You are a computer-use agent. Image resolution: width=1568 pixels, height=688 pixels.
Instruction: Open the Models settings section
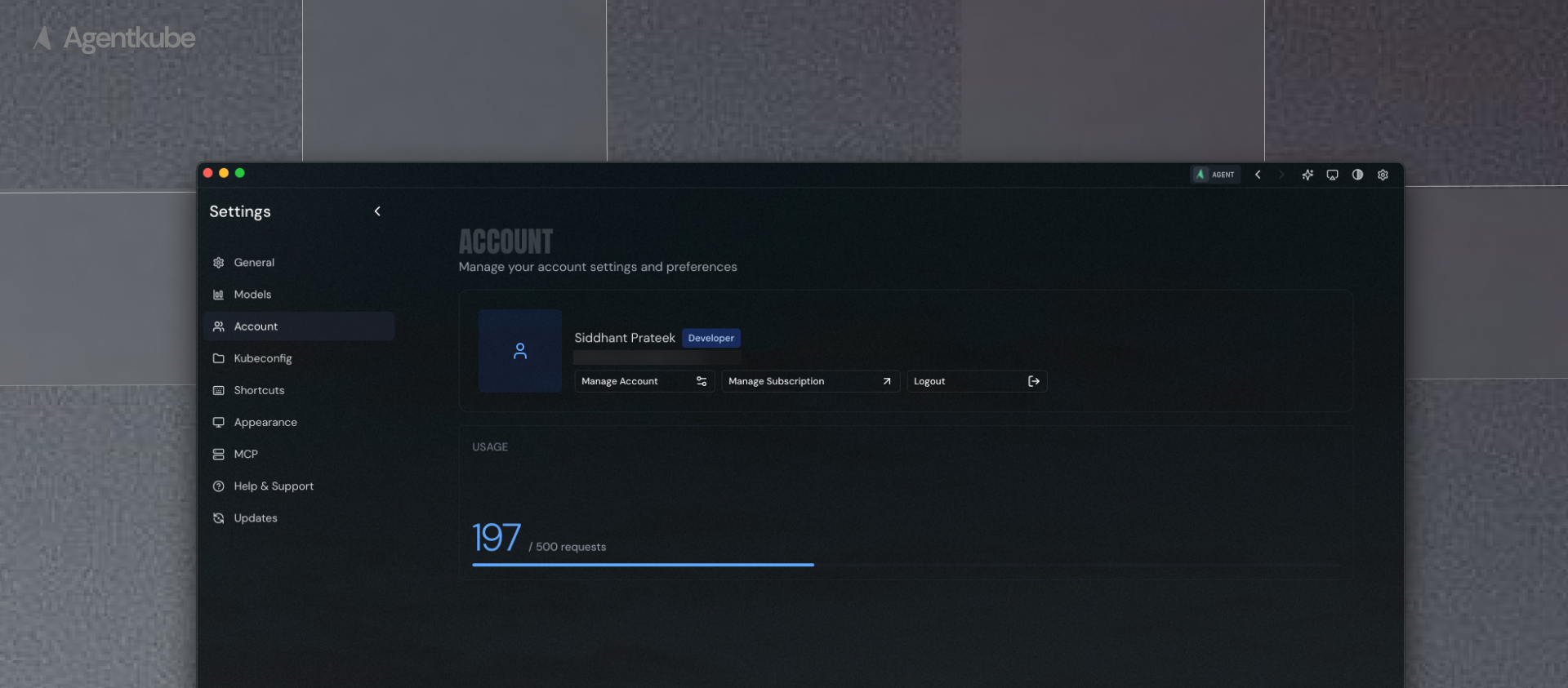(x=299, y=295)
